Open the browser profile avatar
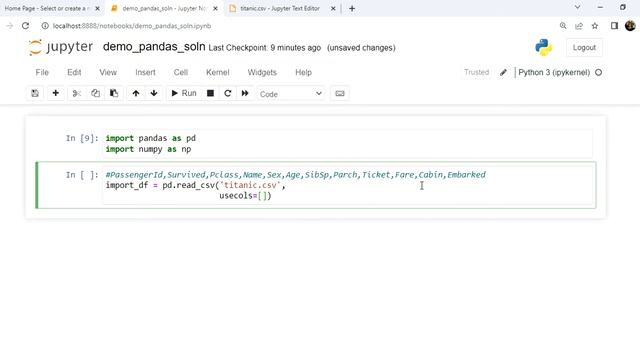Image resolution: width=640 pixels, height=360 pixels. pos(630,26)
